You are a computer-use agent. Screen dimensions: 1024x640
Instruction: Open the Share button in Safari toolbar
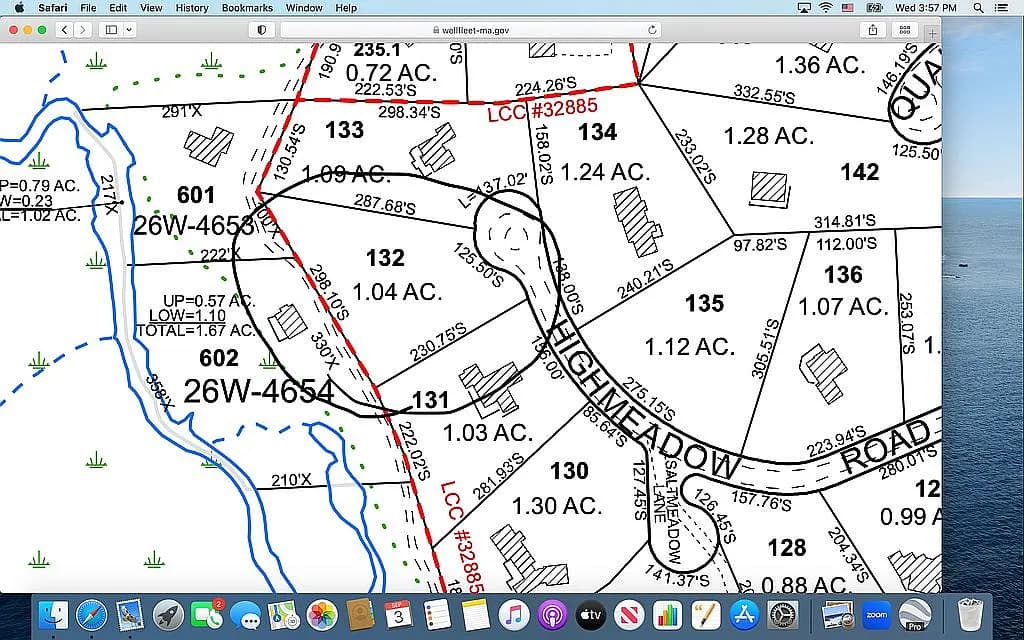[874, 30]
